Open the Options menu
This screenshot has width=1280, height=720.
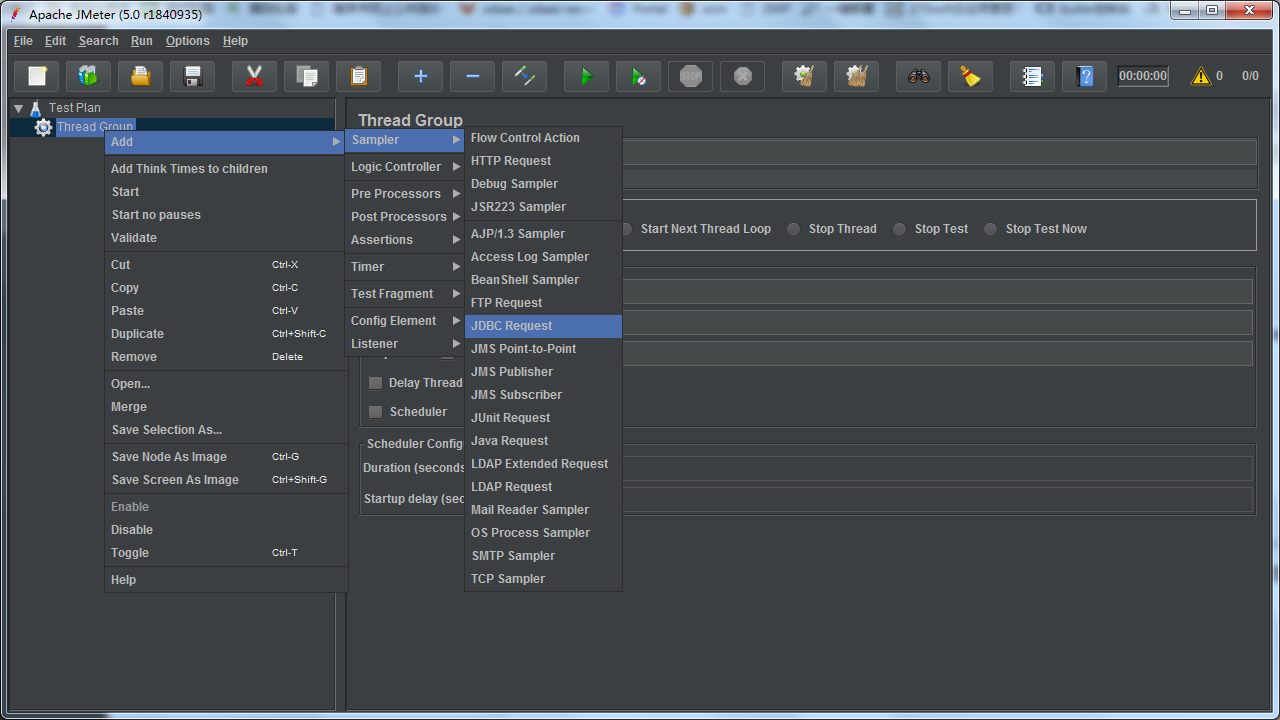pos(188,41)
